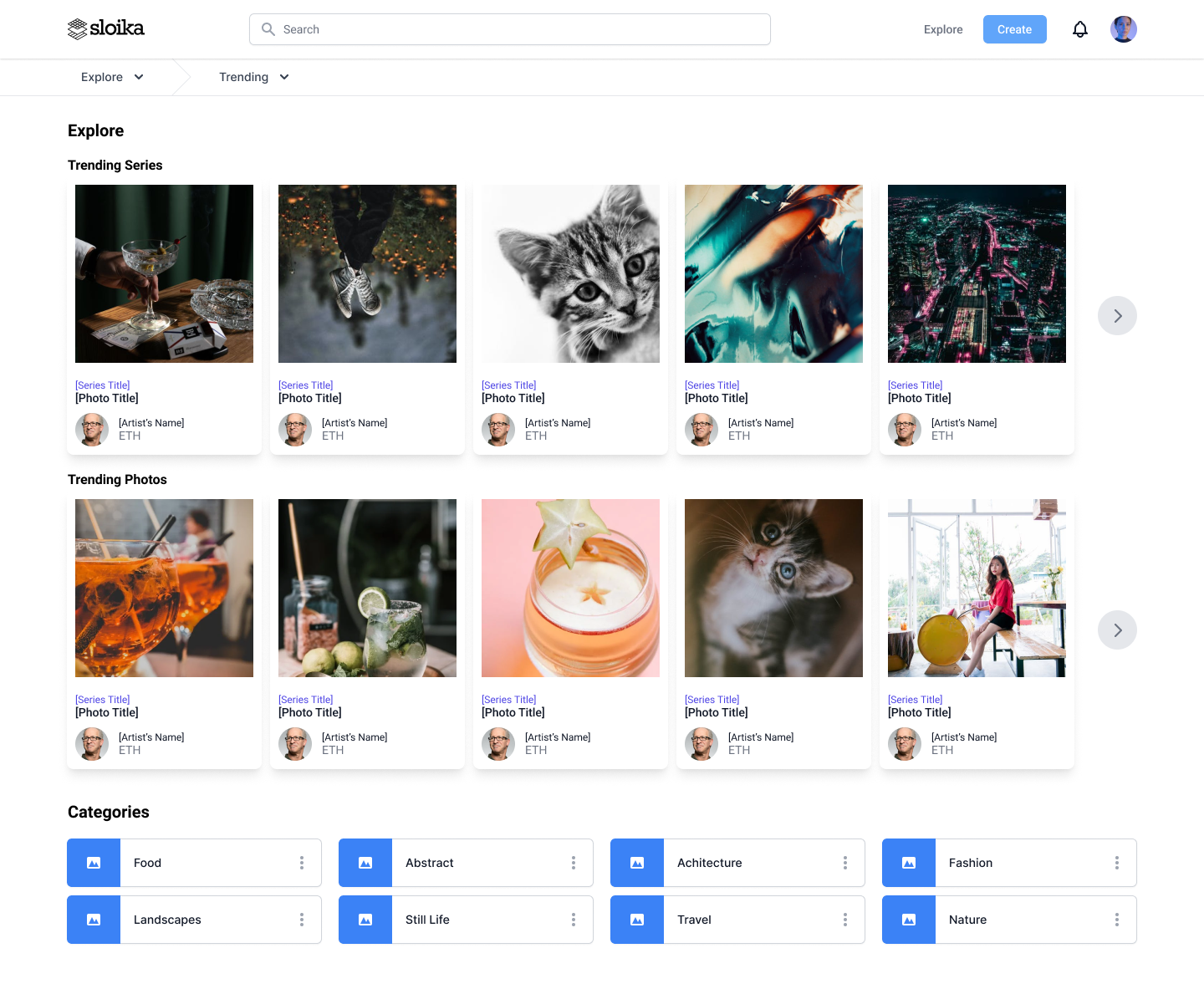Click Series Title link under martini photo
Image resolution: width=1204 pixels, height=994 pixels.
pos(103,385)
